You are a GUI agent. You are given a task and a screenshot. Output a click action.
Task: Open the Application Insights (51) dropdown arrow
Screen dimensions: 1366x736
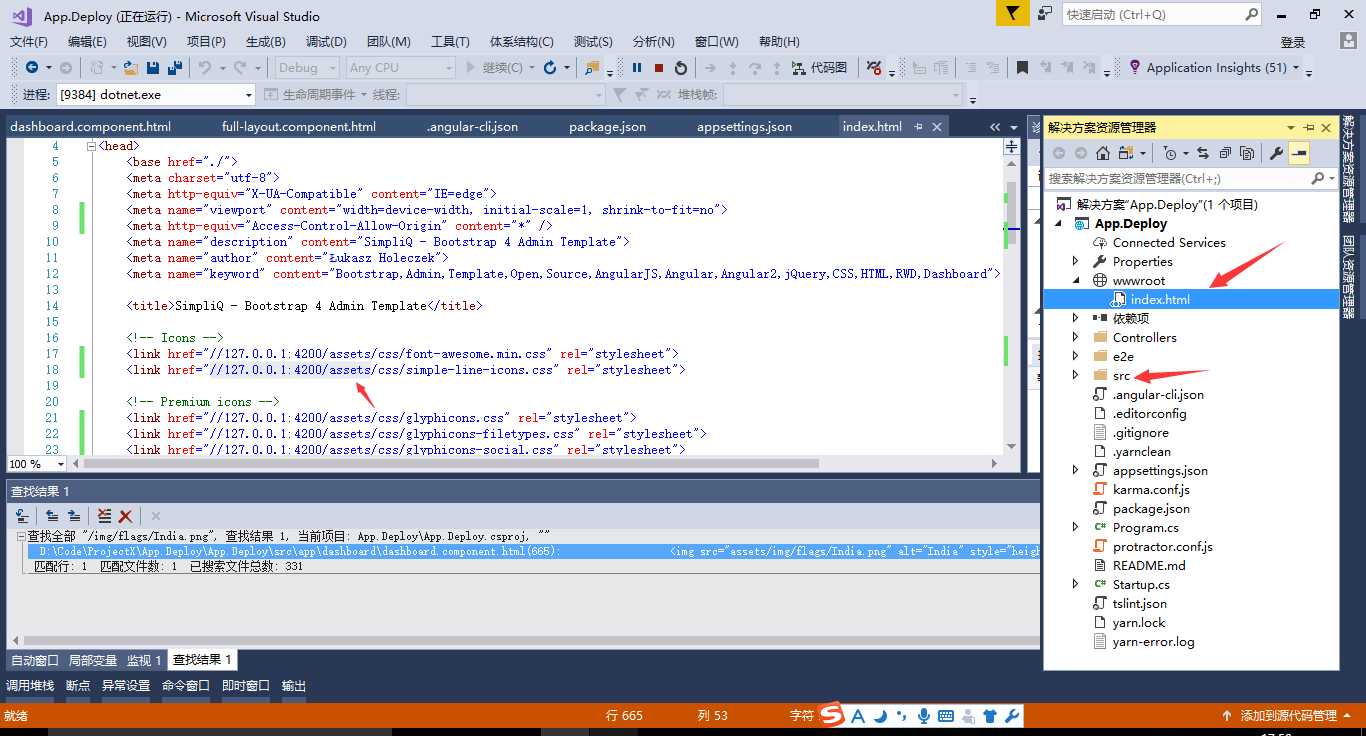coord(1296,68)
